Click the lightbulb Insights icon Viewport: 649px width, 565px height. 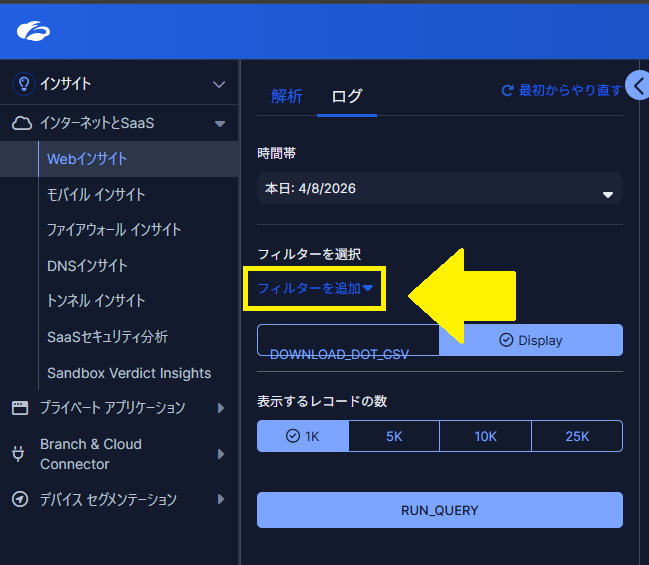coord(24,84)
